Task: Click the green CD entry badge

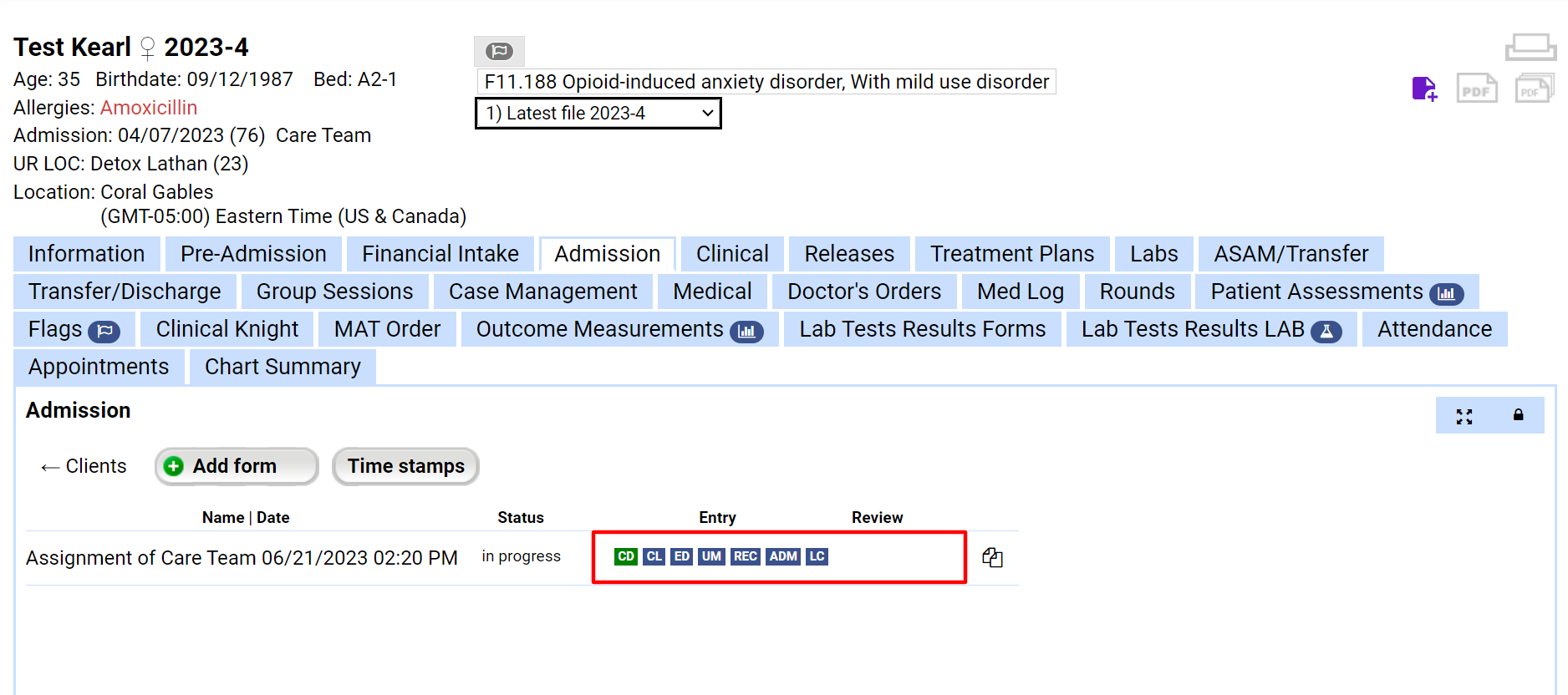Action: (625, 556)
